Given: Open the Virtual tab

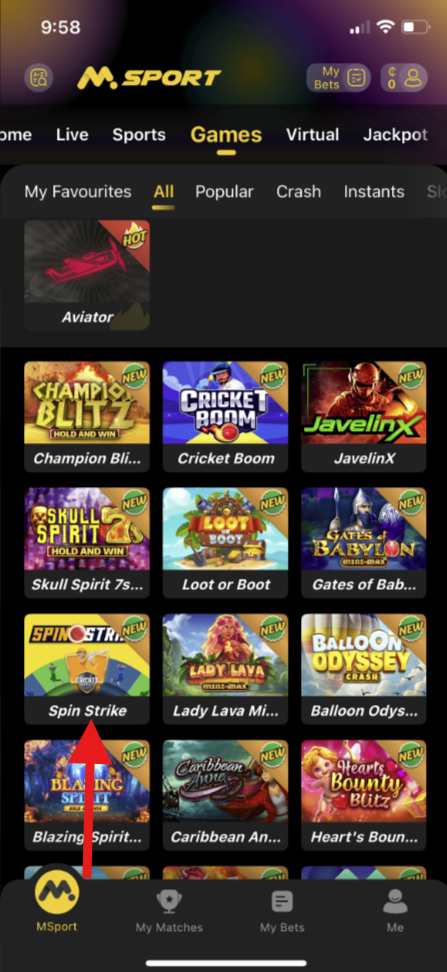Looking at the screenshot, I should click(312, 135).
